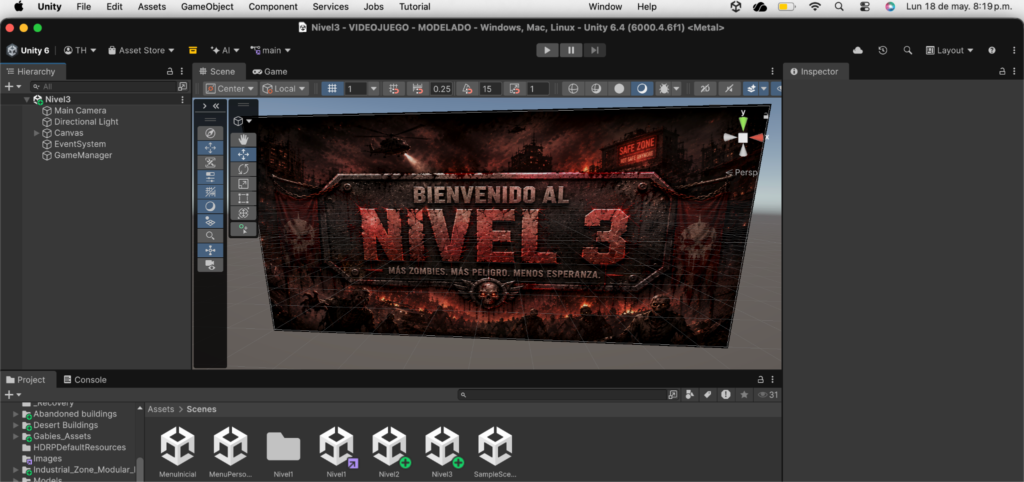
Task: Open the Unity Cloud icon
Action: coord(858,50)
